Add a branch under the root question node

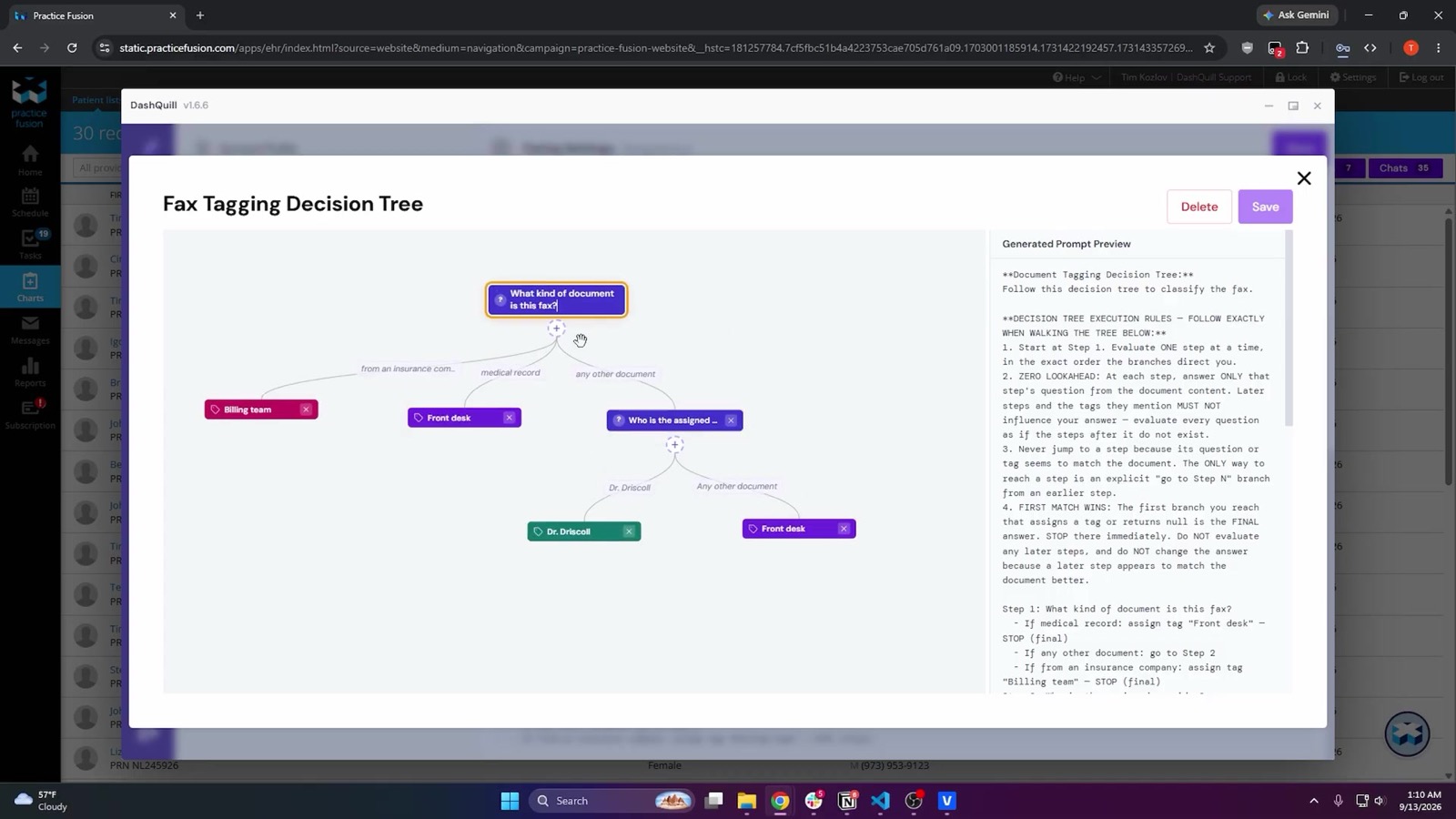tap(556, 329)
